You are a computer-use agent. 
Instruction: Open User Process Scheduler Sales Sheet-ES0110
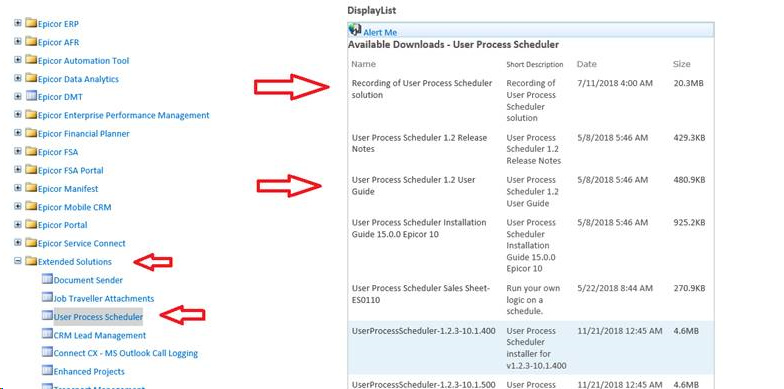click(x=420, y=294)
